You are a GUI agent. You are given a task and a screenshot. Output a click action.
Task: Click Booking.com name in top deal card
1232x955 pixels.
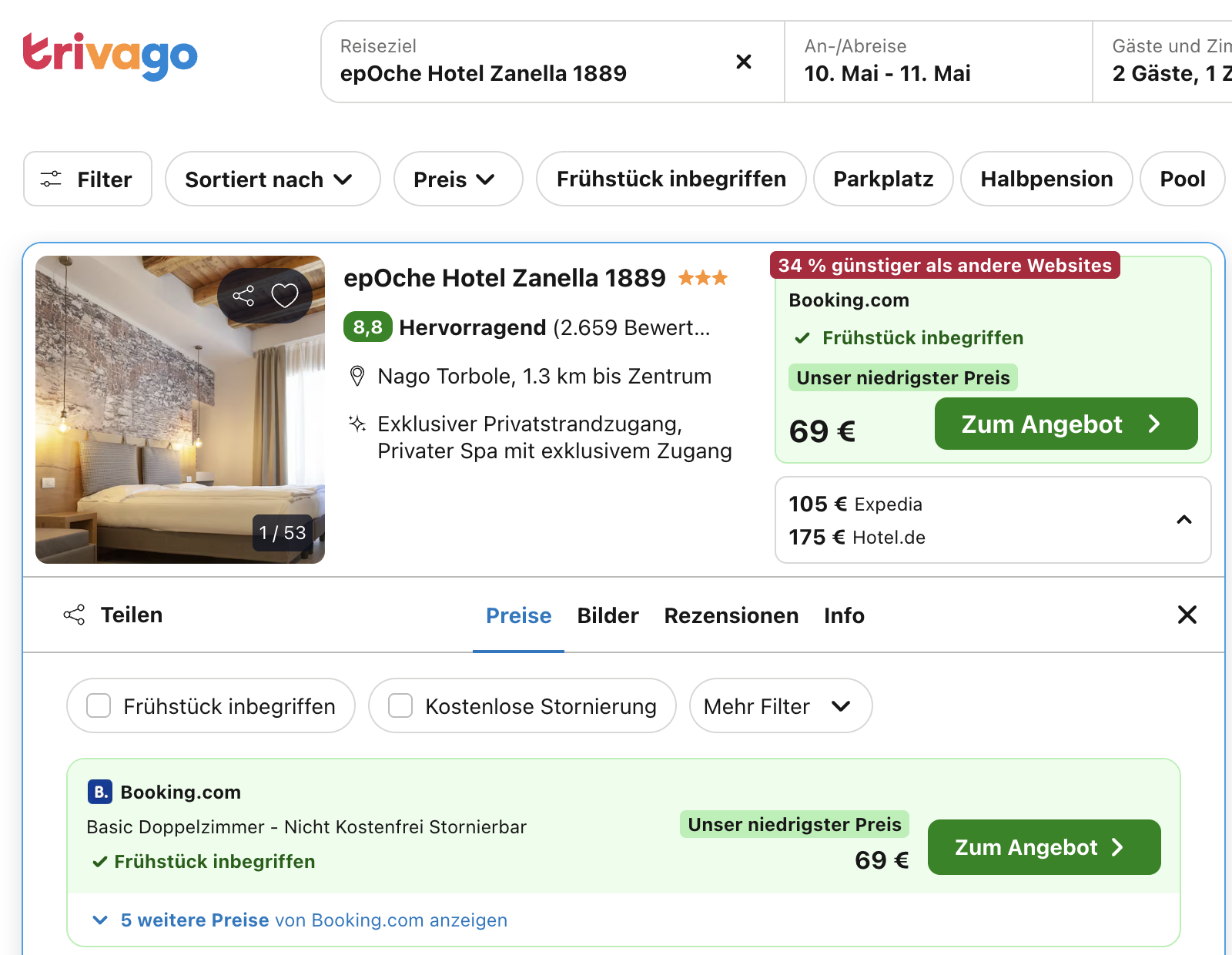849,300
